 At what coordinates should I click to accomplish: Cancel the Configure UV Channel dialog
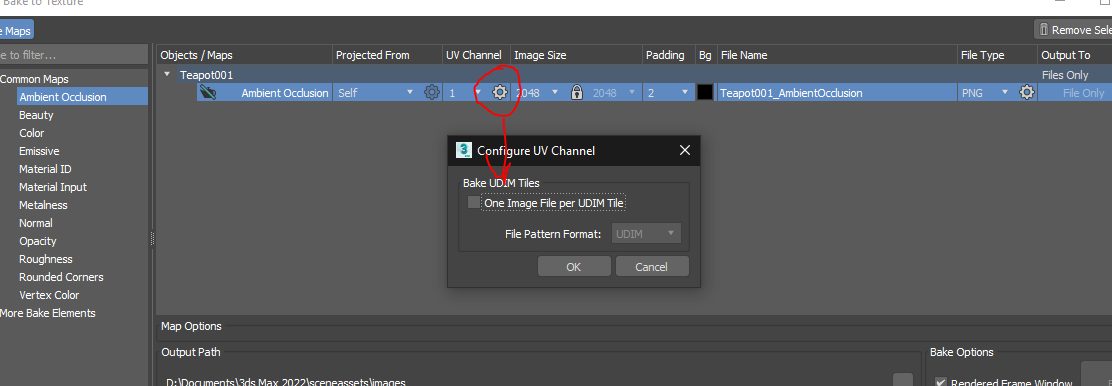(651, 267)
